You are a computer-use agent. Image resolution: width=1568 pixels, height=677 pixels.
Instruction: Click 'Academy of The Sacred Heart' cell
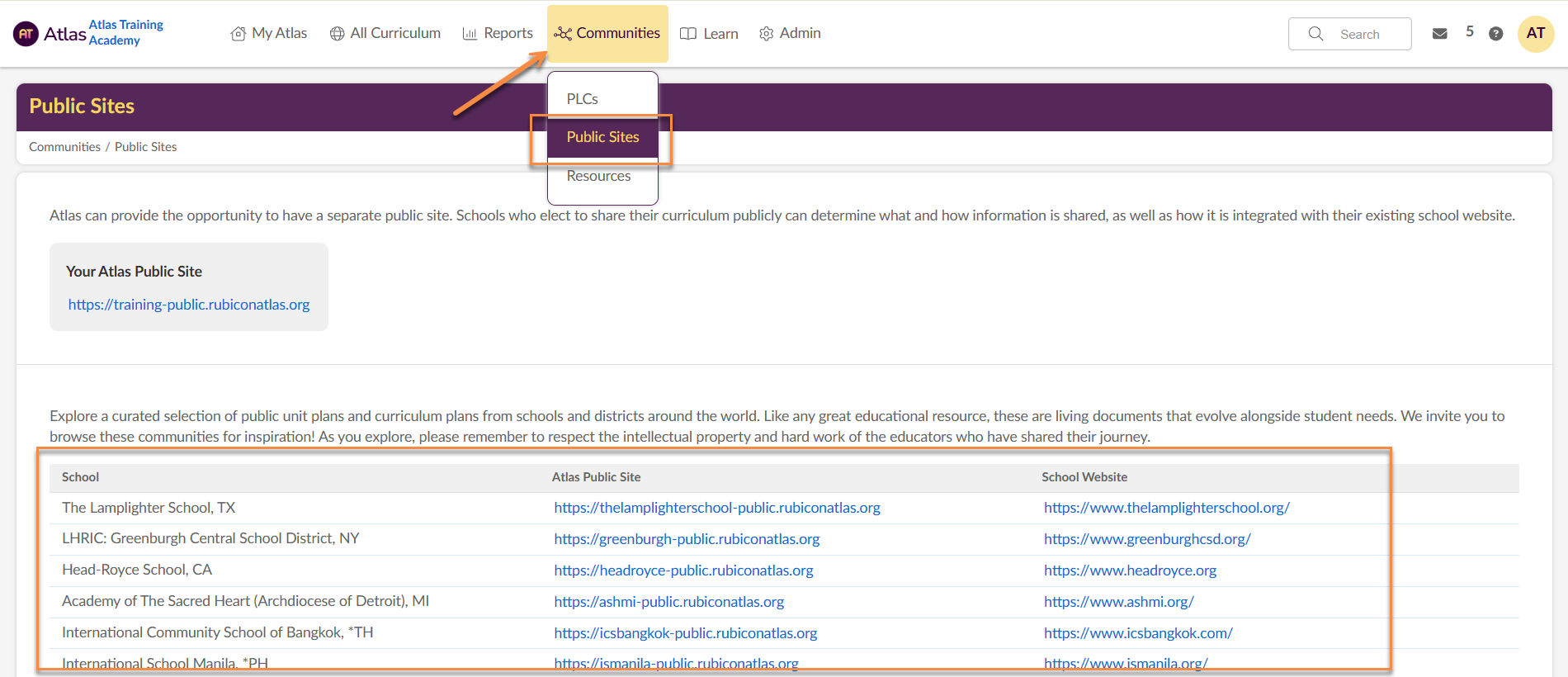coord(245,601)
